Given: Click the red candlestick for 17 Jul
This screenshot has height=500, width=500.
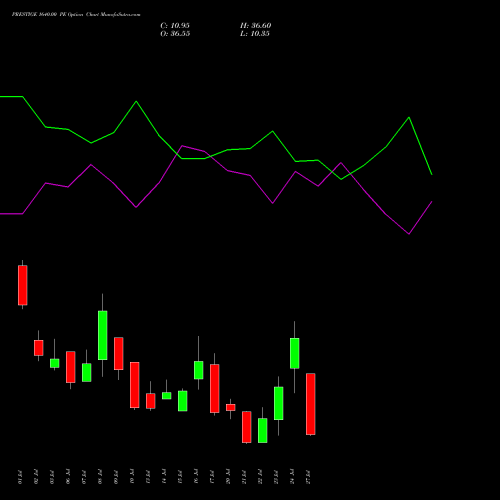Looking at the screenshot, I should click(215, 389).
